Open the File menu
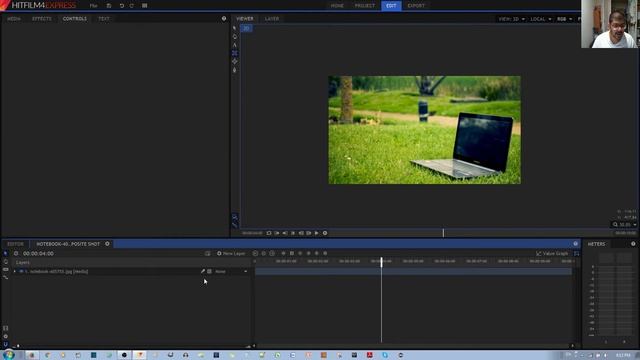 [x=93, y=6]
